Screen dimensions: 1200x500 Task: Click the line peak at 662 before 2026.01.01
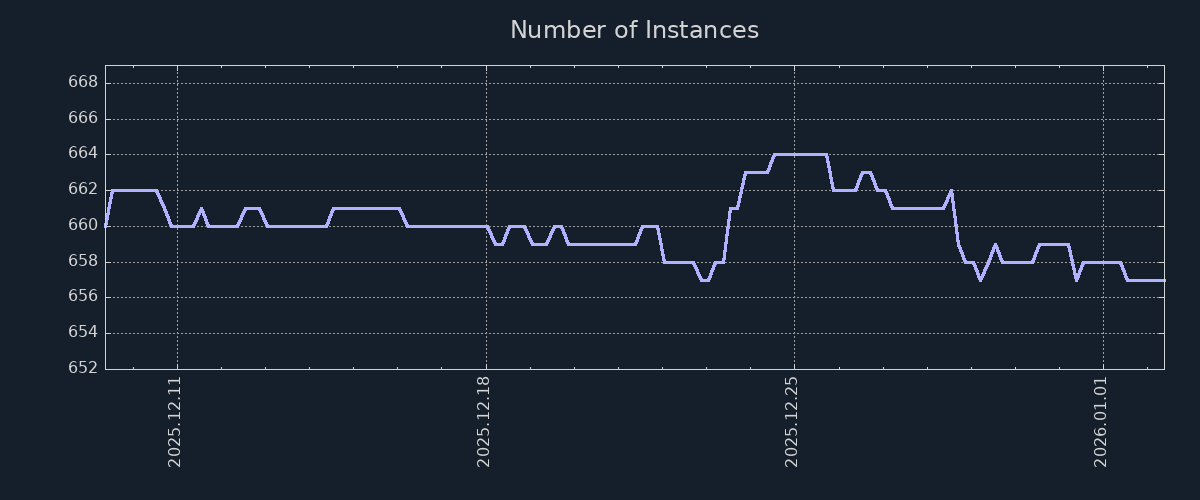[951, 190]
